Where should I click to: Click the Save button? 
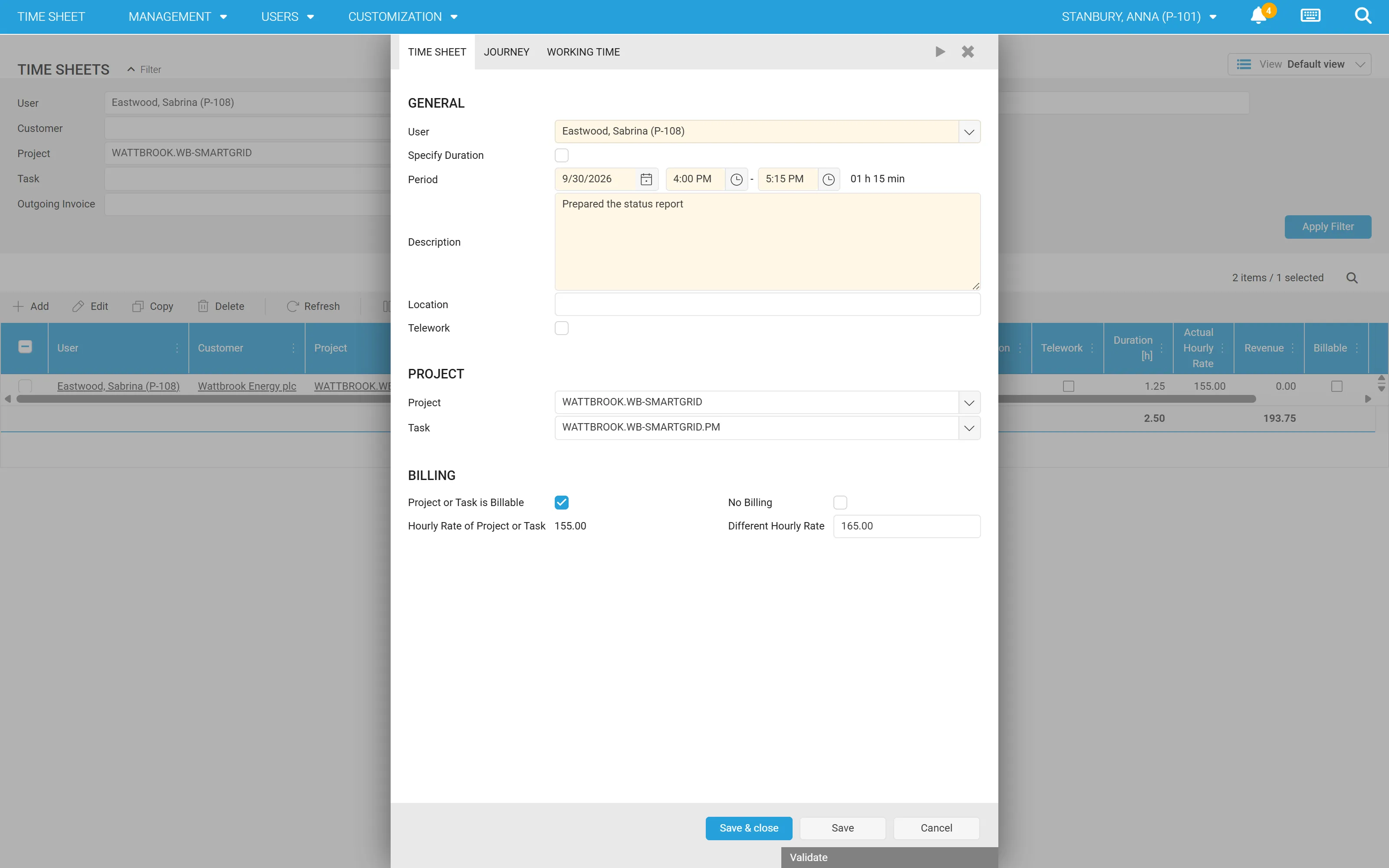tap(843, 829)
